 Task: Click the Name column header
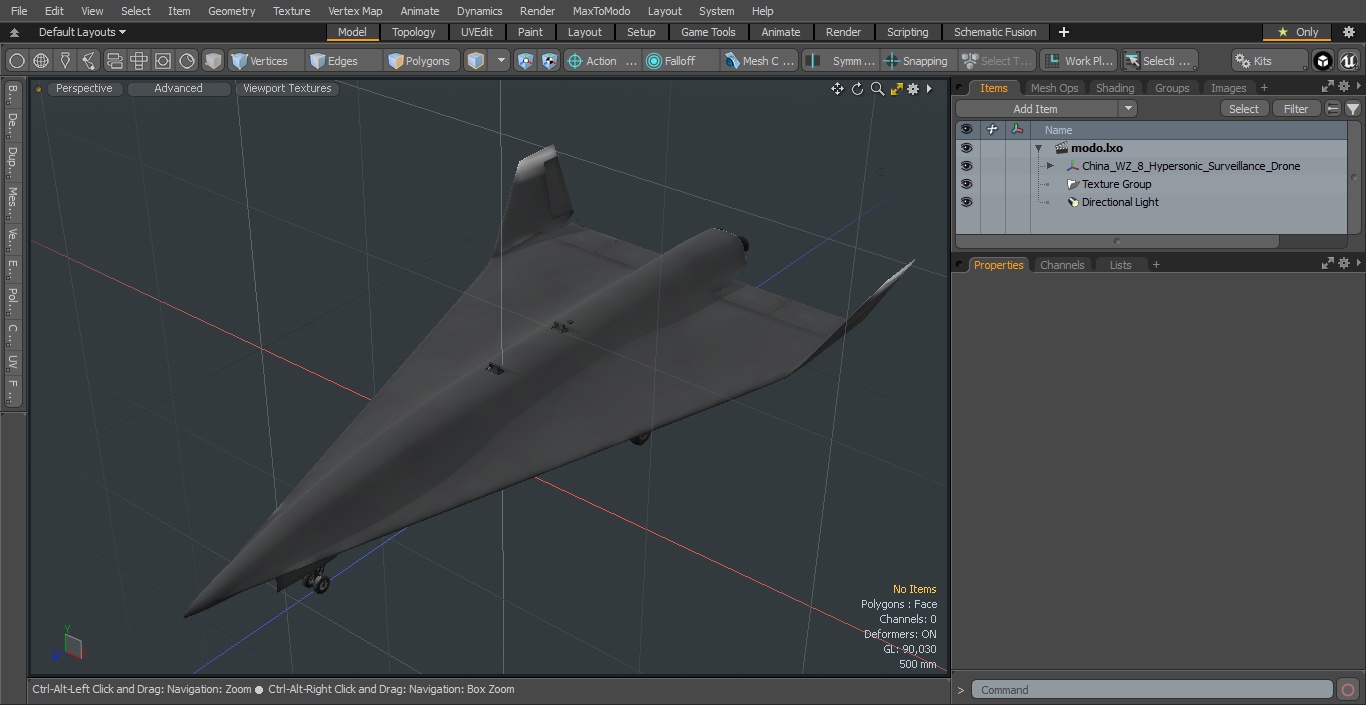click(x=1058, y=130)
